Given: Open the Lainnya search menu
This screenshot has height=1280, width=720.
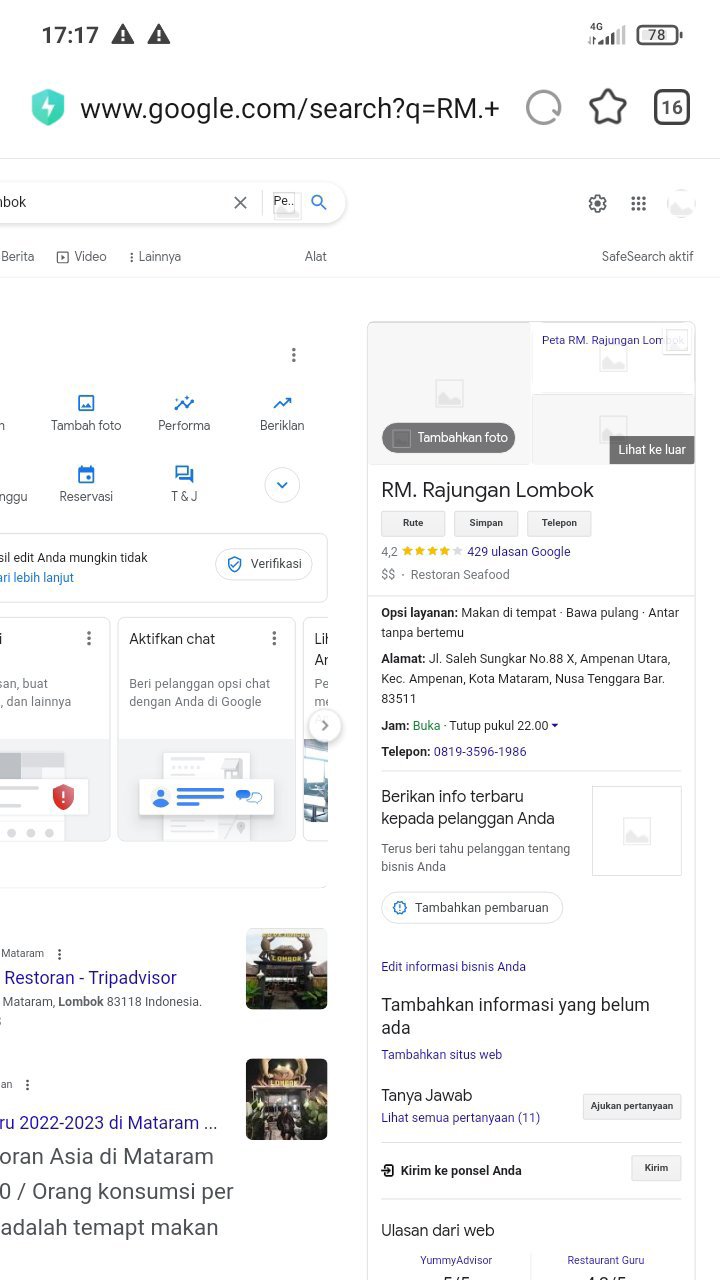Looking at the screenshot, I should [154, 257].
